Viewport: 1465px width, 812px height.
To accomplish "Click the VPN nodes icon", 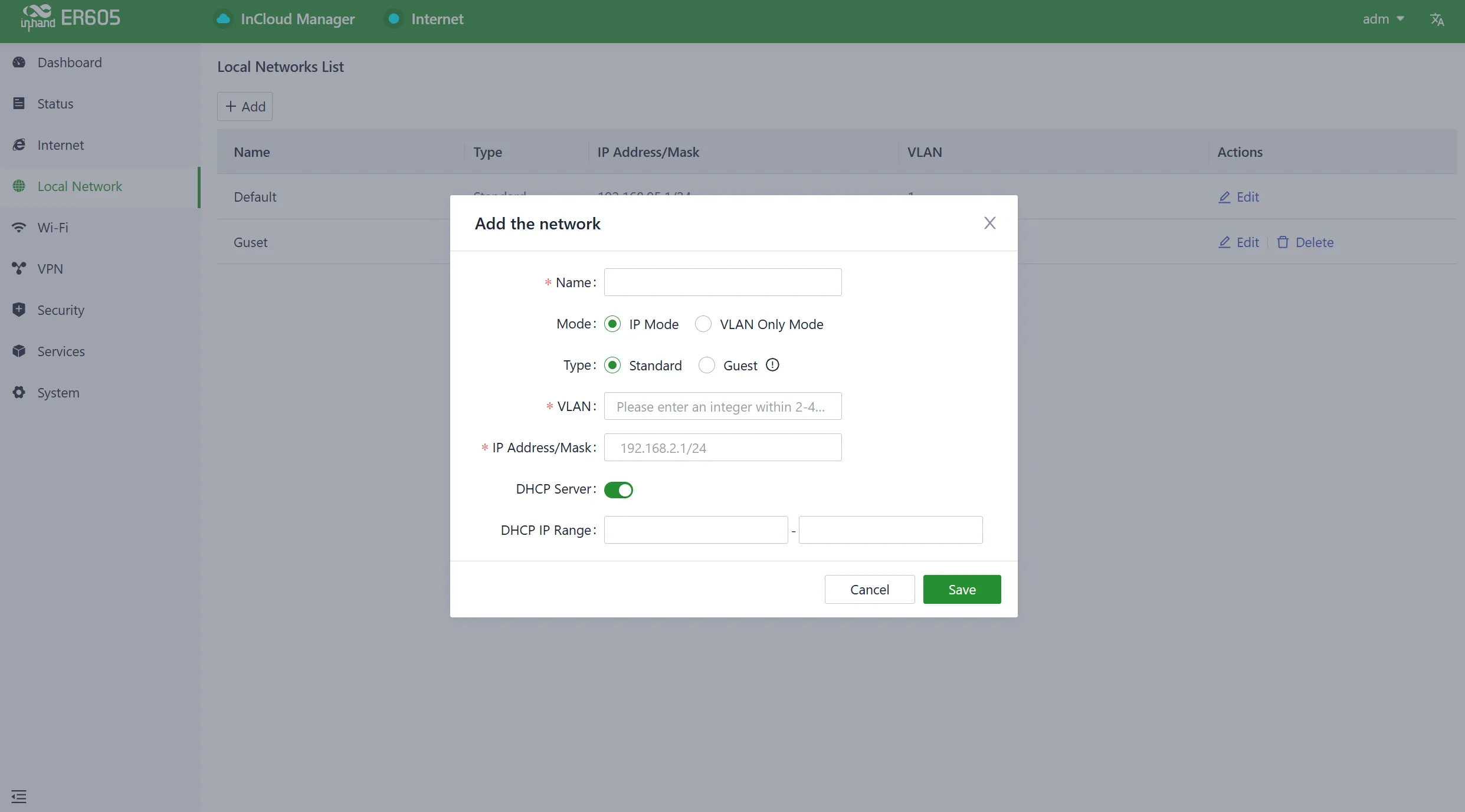I will (x=19, y=269).
